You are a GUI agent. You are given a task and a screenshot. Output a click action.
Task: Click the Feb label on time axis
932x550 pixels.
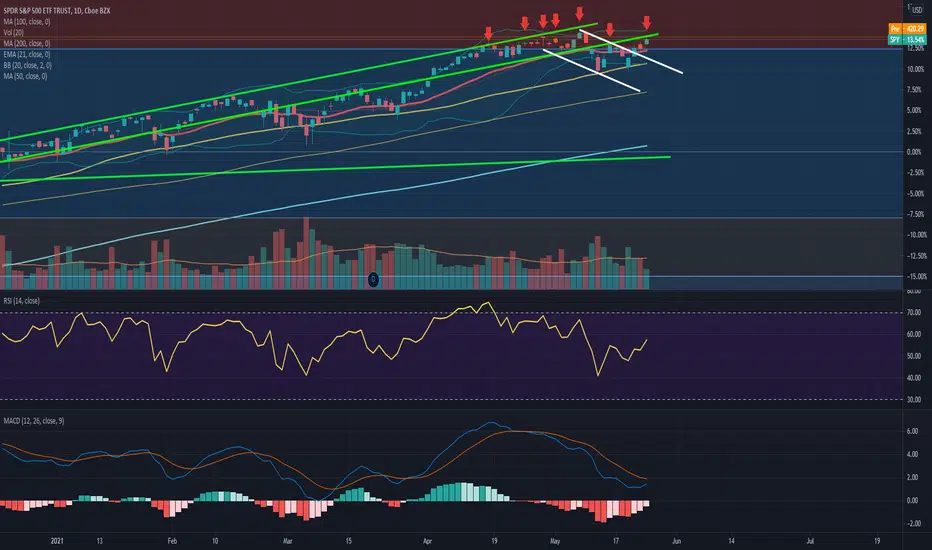(172, 541)
